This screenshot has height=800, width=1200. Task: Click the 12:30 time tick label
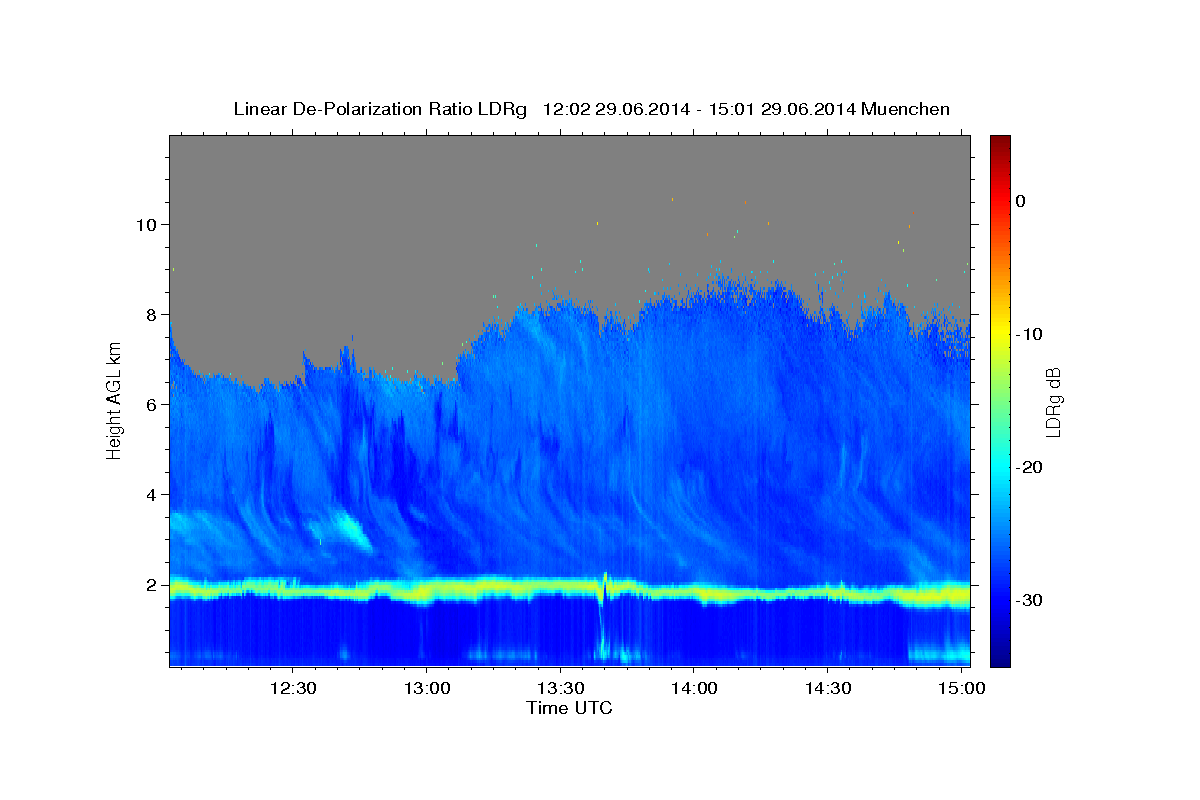[292, 689]
